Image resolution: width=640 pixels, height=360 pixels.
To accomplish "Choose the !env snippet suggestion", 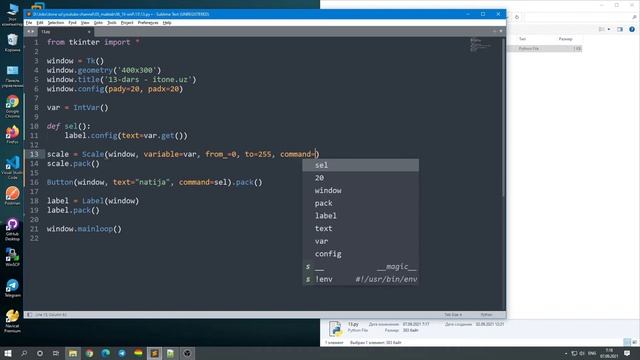I will pyautogui.click(x=360, y=279).
